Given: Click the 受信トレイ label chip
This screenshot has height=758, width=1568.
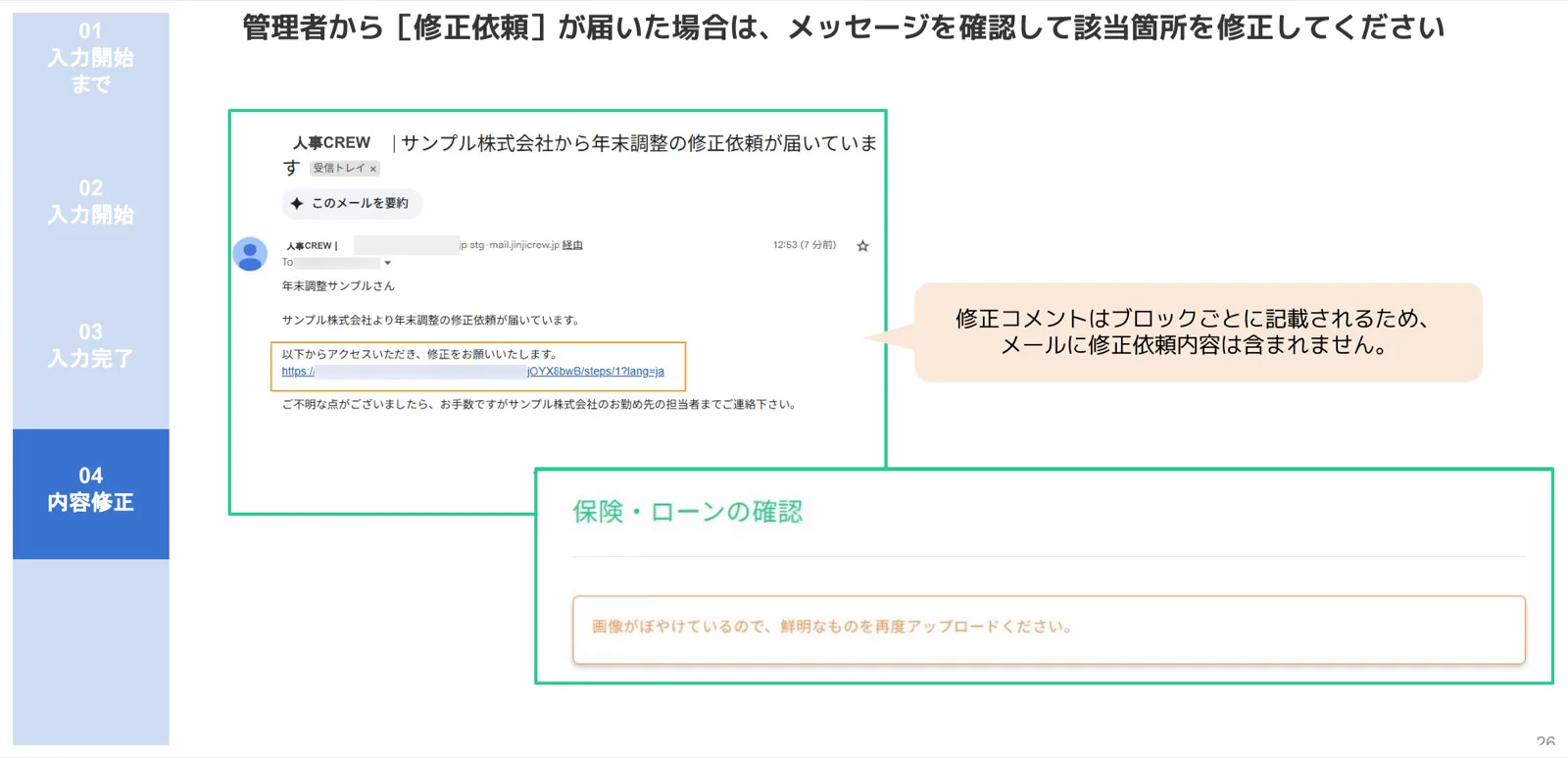Looking at the screenshot, I should 344,169.
